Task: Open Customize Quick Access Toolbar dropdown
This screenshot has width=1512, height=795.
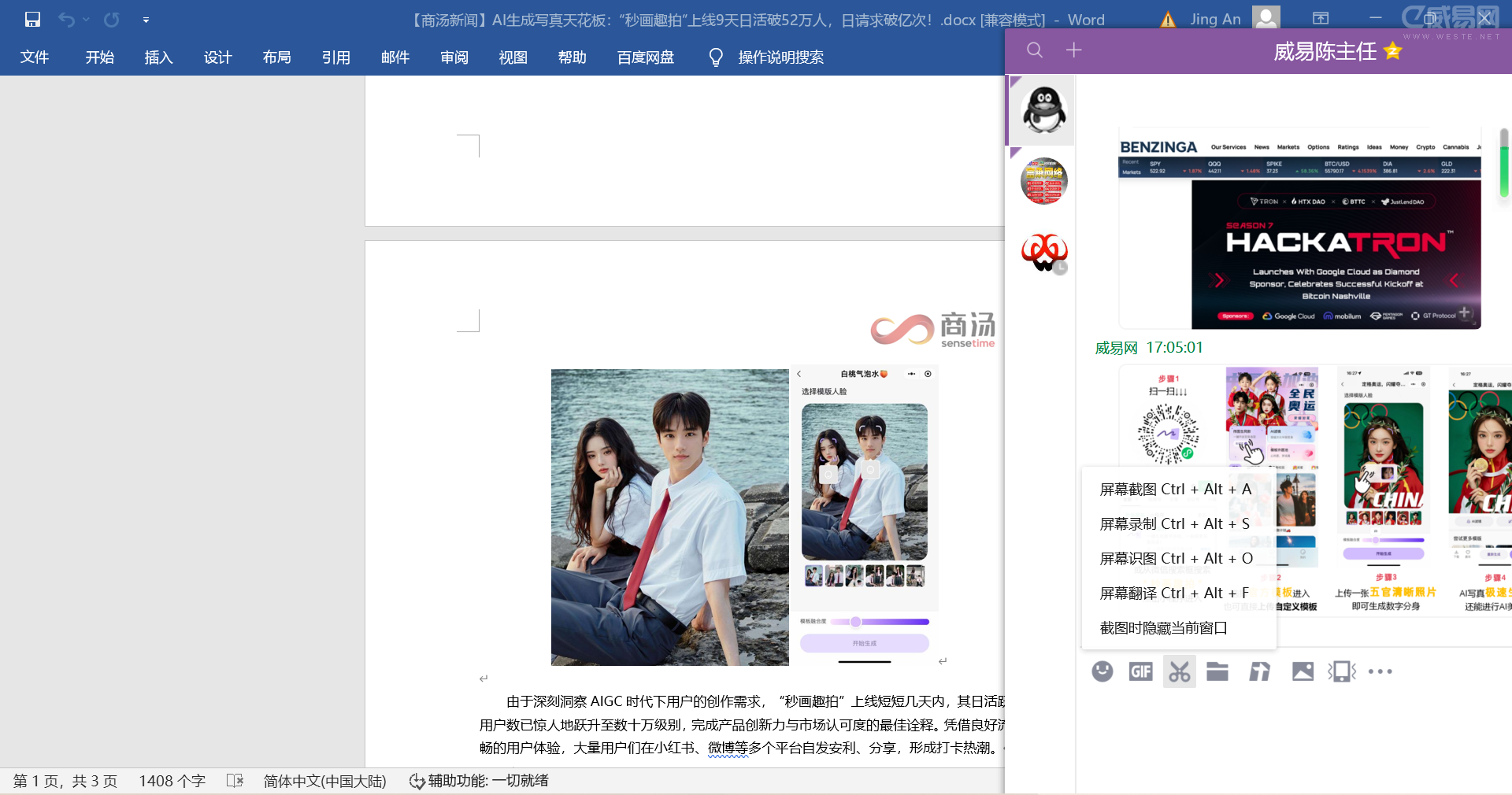Action: pos(146,20)
